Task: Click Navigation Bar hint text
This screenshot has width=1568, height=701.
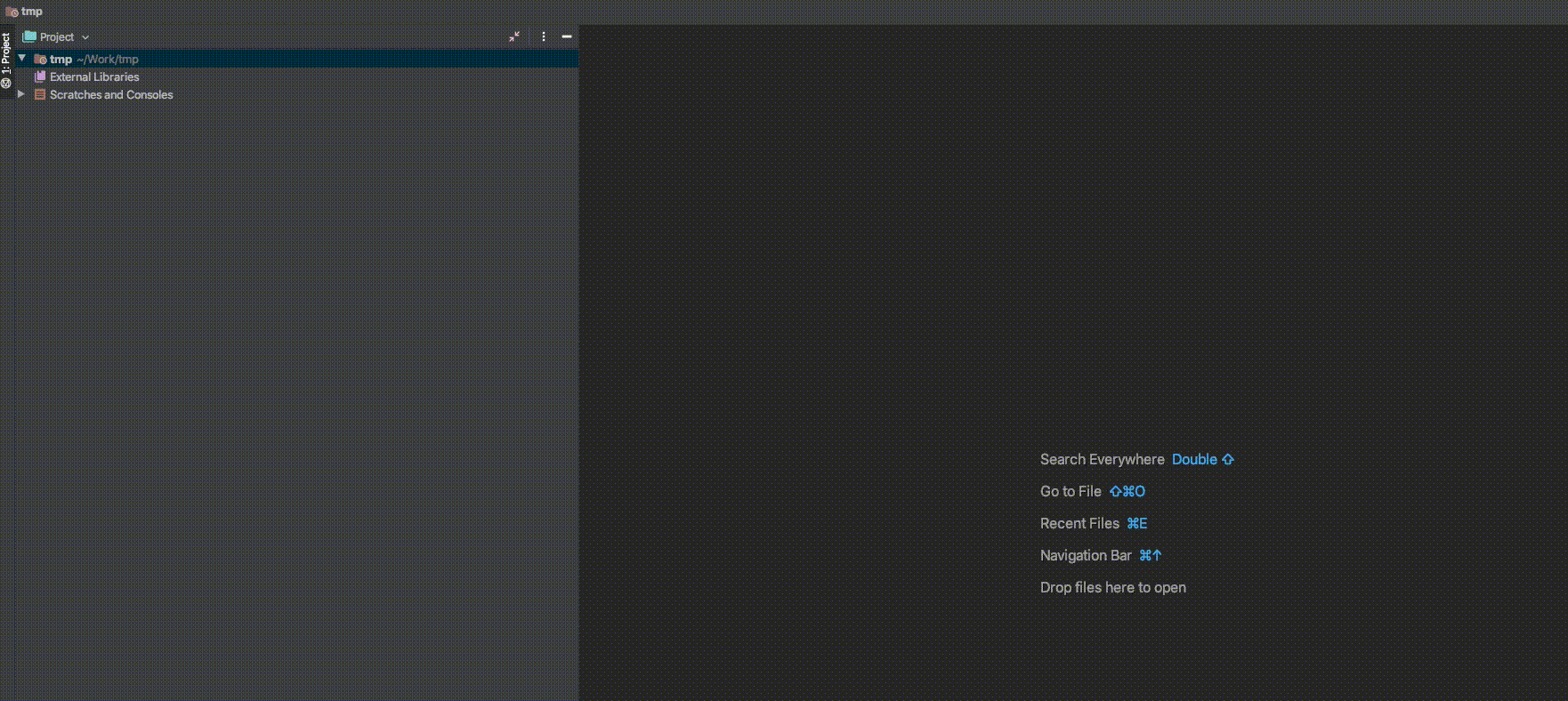Action: 1086,556
